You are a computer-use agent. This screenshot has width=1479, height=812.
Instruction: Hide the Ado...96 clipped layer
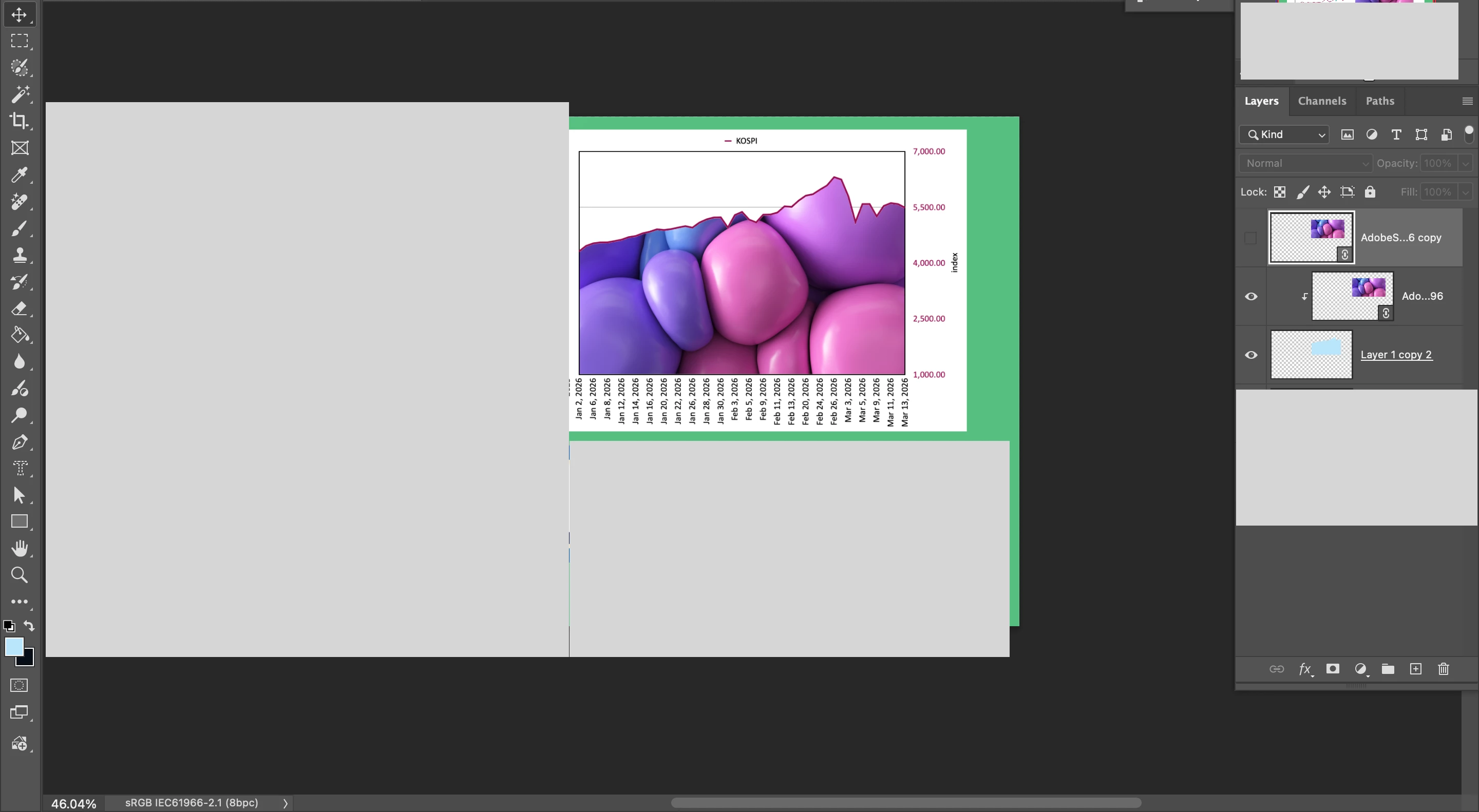[1251, 296]
